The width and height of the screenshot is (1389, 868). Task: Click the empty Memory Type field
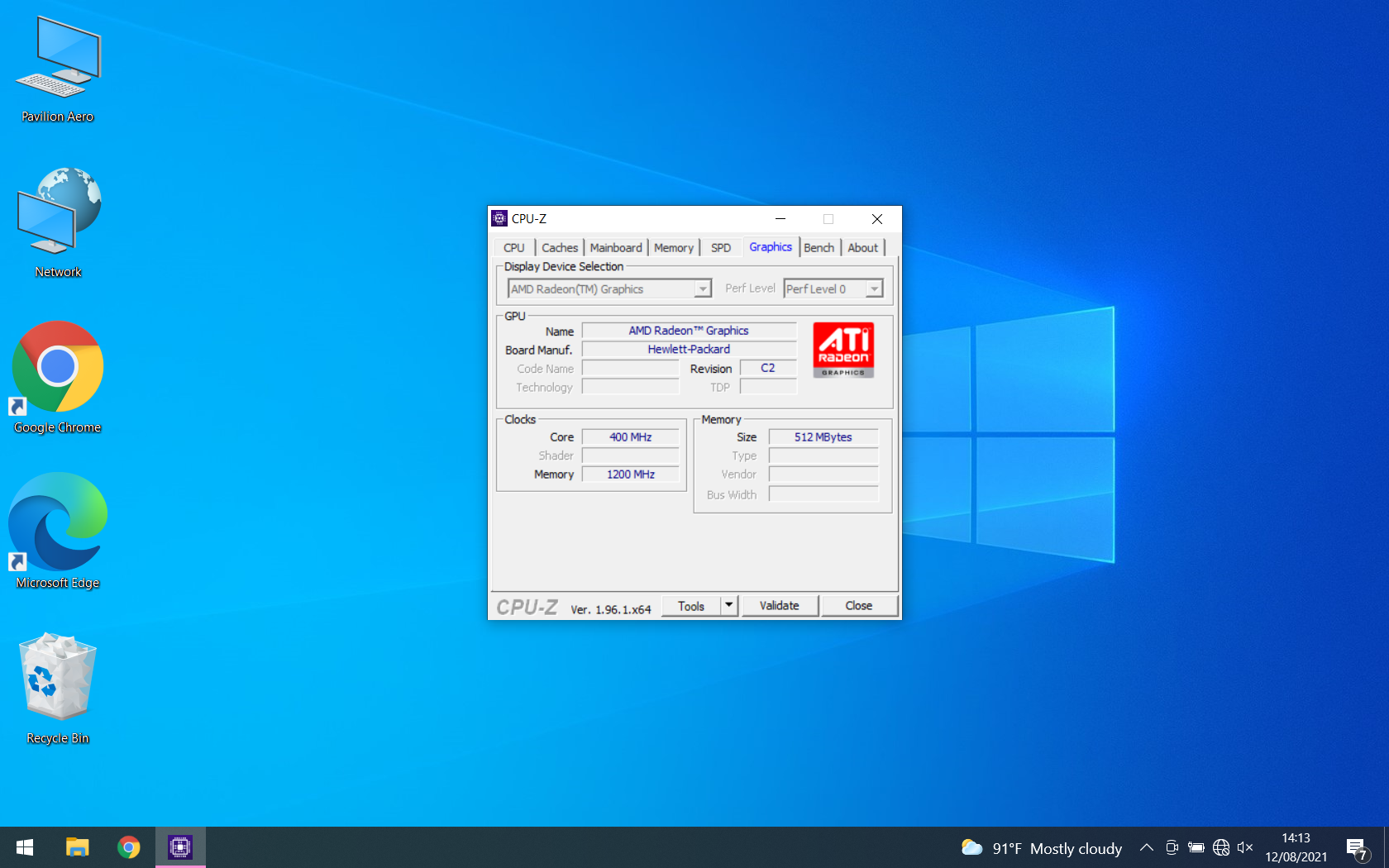(x=823, y=455)
